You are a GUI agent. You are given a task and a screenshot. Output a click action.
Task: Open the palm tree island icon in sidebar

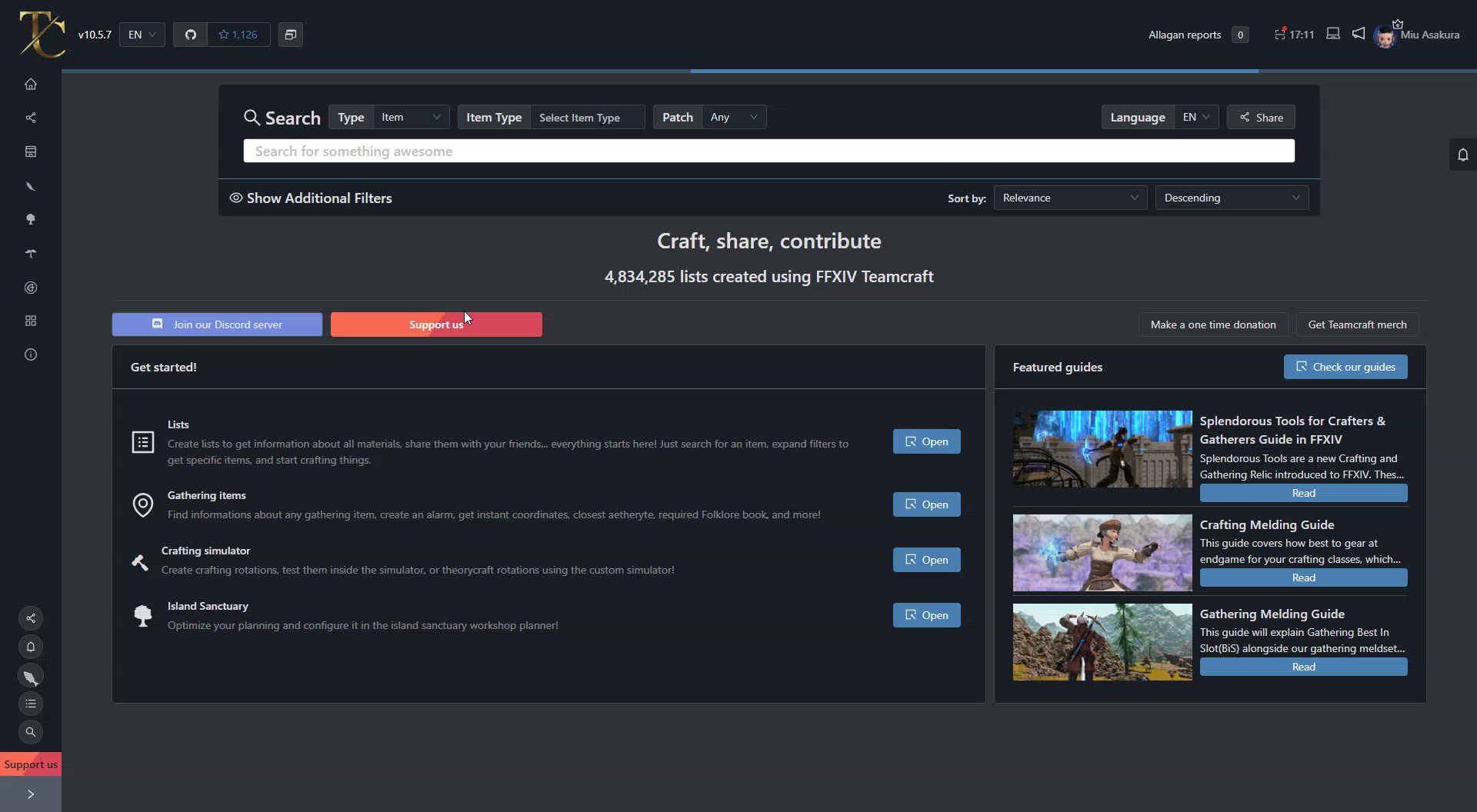coord(31,254)
